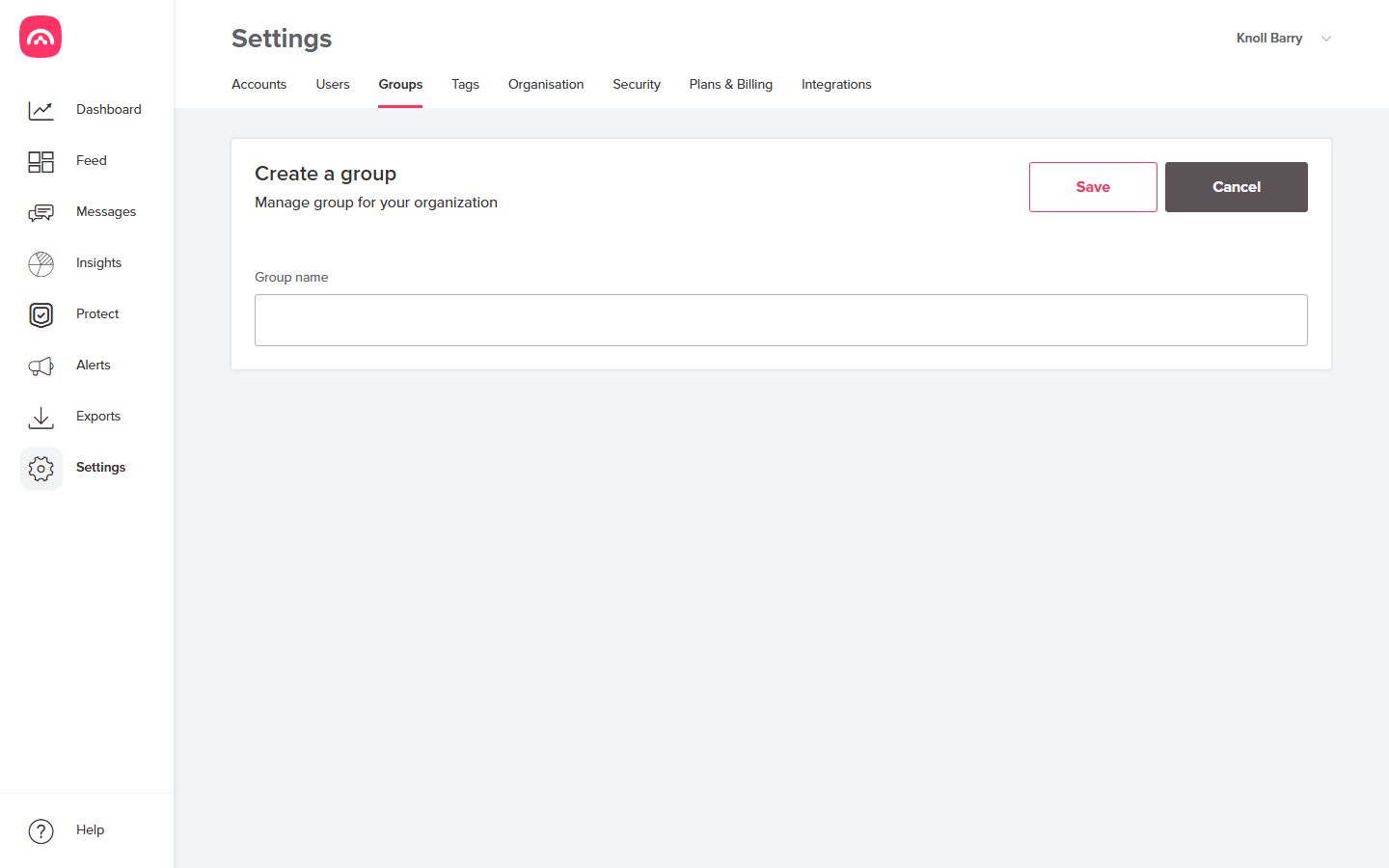This screenshot has width=1389, height=868.
Task: Click the Alerts megaphone icon
Action: (41, 366)
